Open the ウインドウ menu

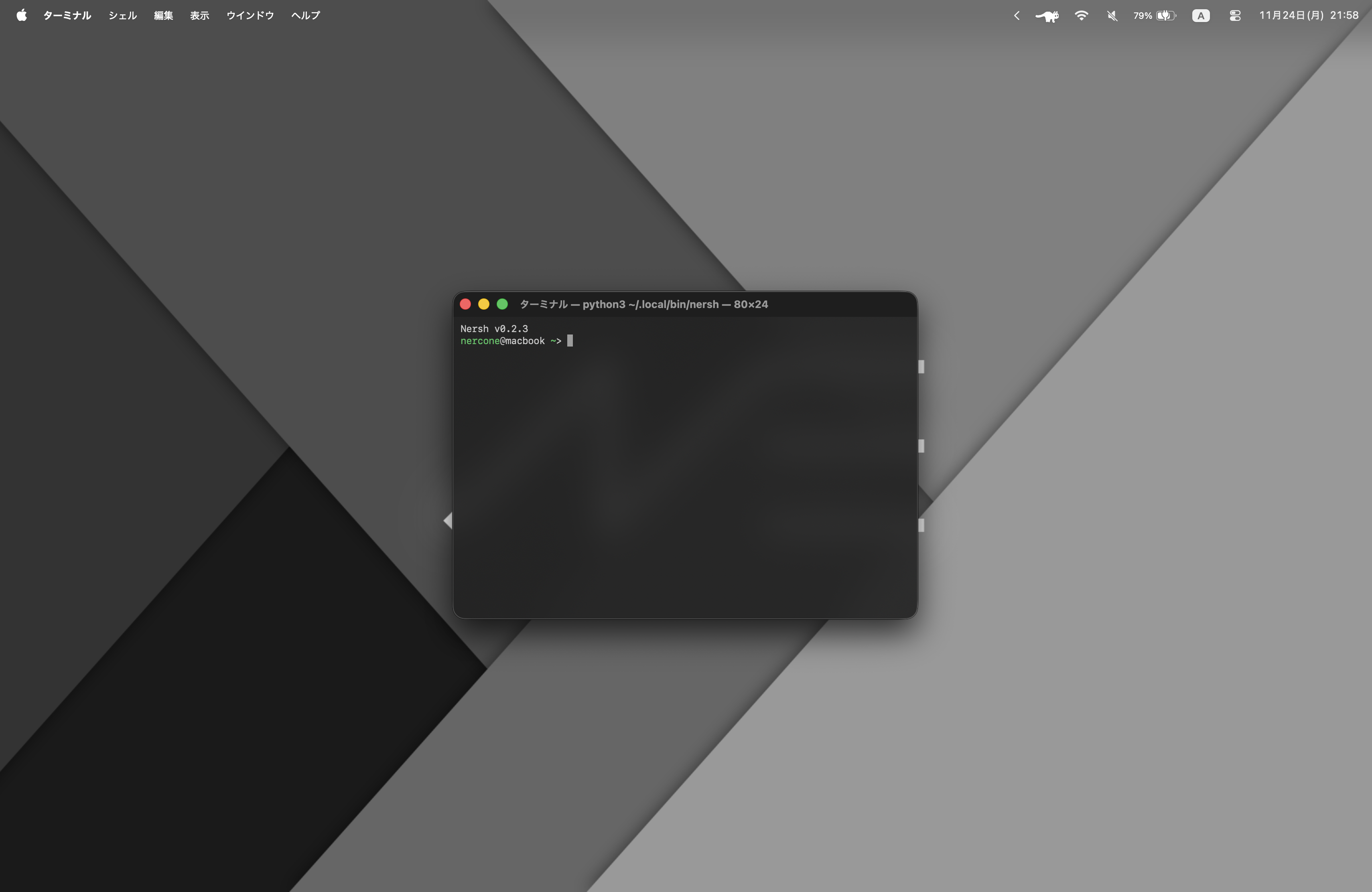coord(250,16)
